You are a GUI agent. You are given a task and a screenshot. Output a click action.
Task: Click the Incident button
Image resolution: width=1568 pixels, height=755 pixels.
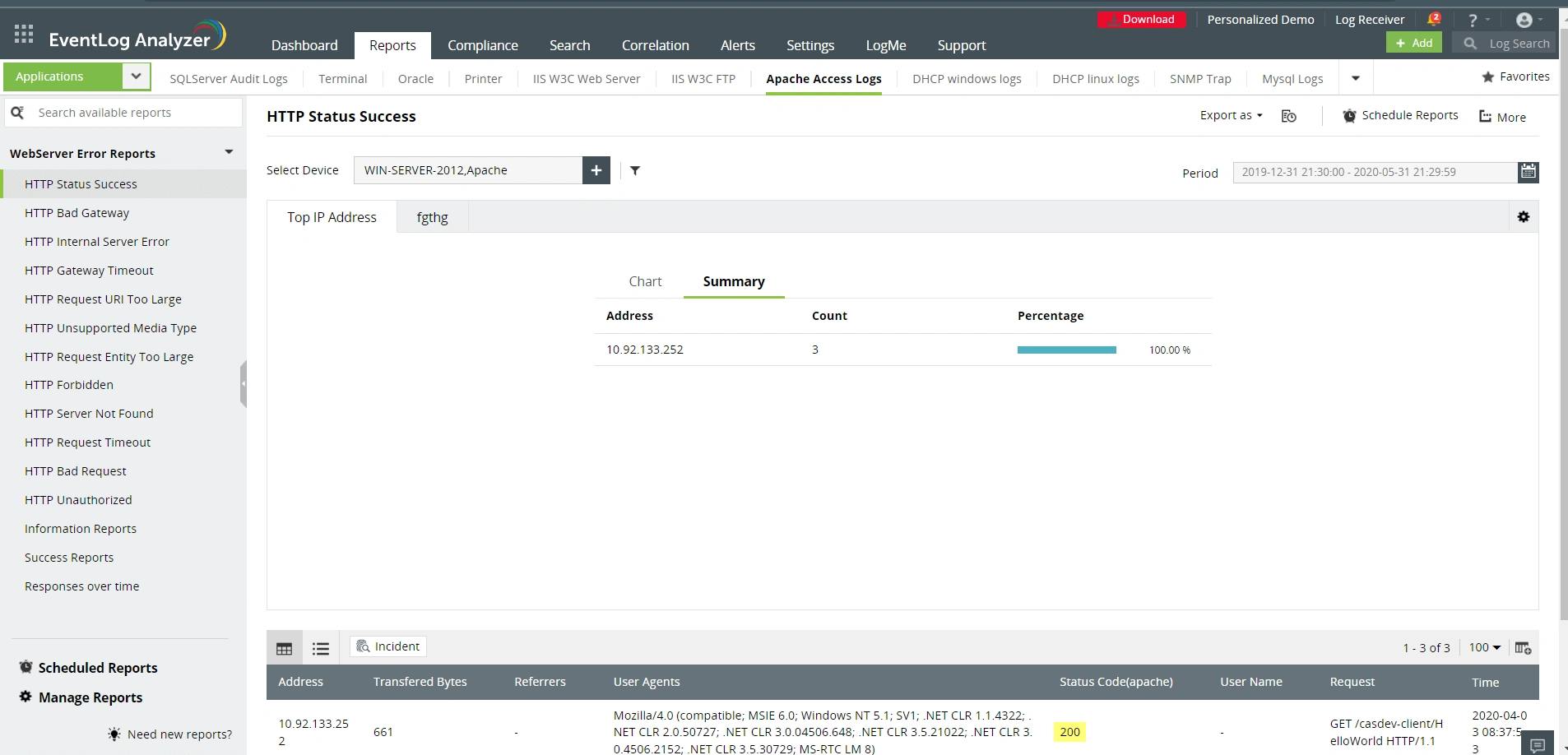[x=388, y=646]
